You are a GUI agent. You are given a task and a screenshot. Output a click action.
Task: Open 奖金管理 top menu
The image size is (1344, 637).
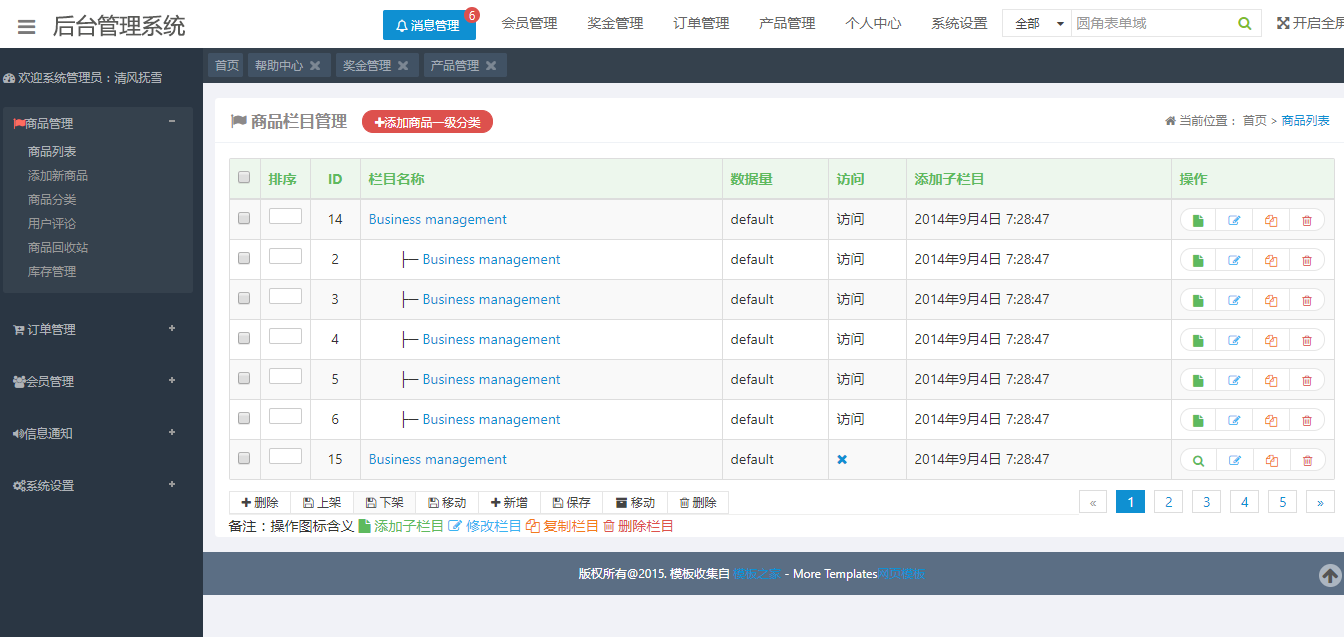tap(615, 23)
